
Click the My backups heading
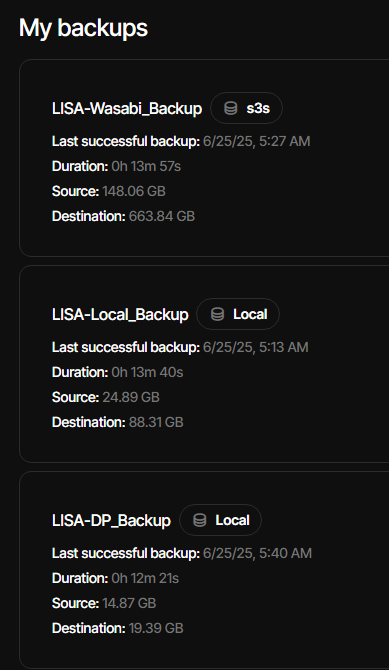(83, 28)
